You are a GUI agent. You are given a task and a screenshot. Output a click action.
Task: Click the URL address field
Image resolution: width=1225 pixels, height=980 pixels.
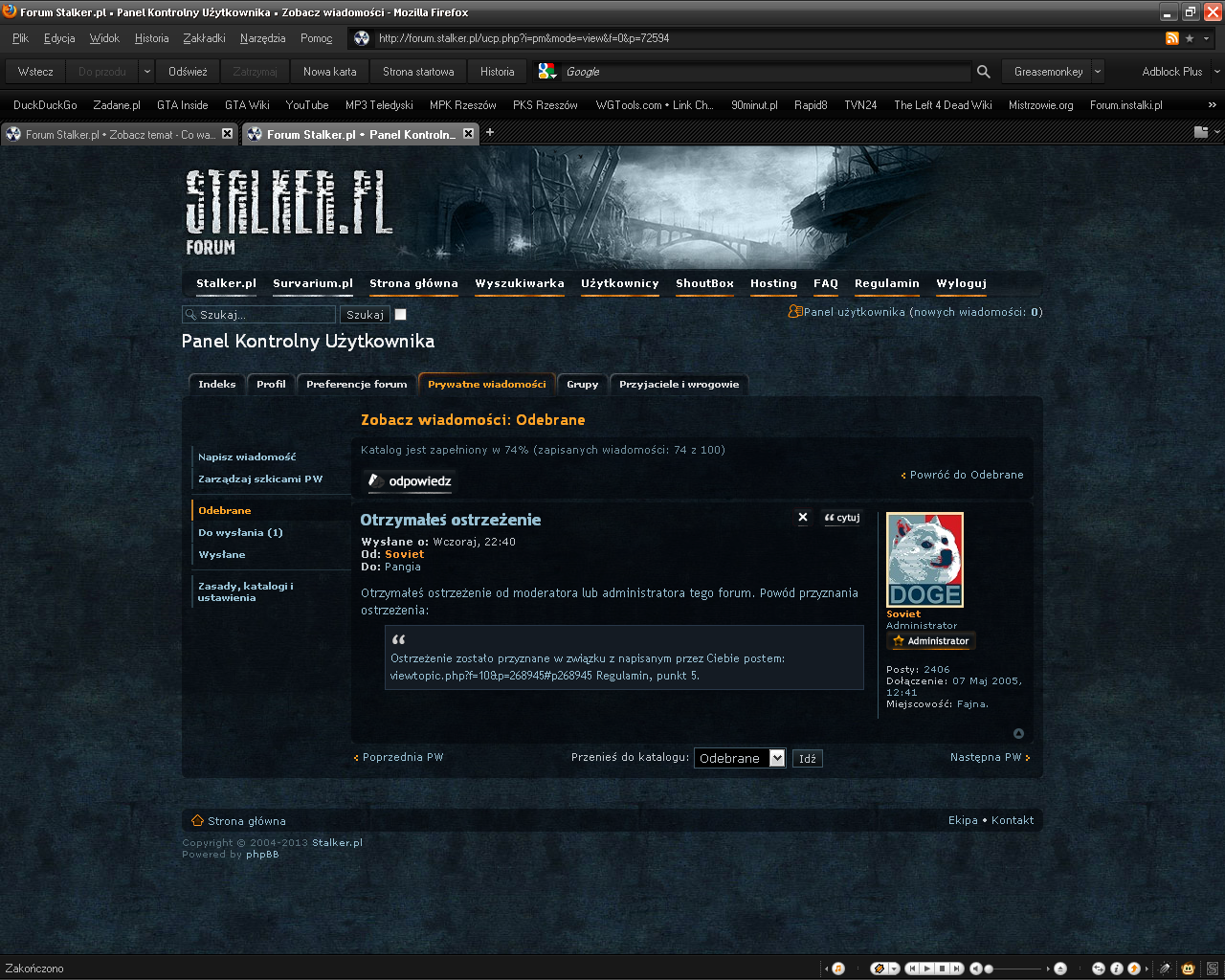(766, 38)
